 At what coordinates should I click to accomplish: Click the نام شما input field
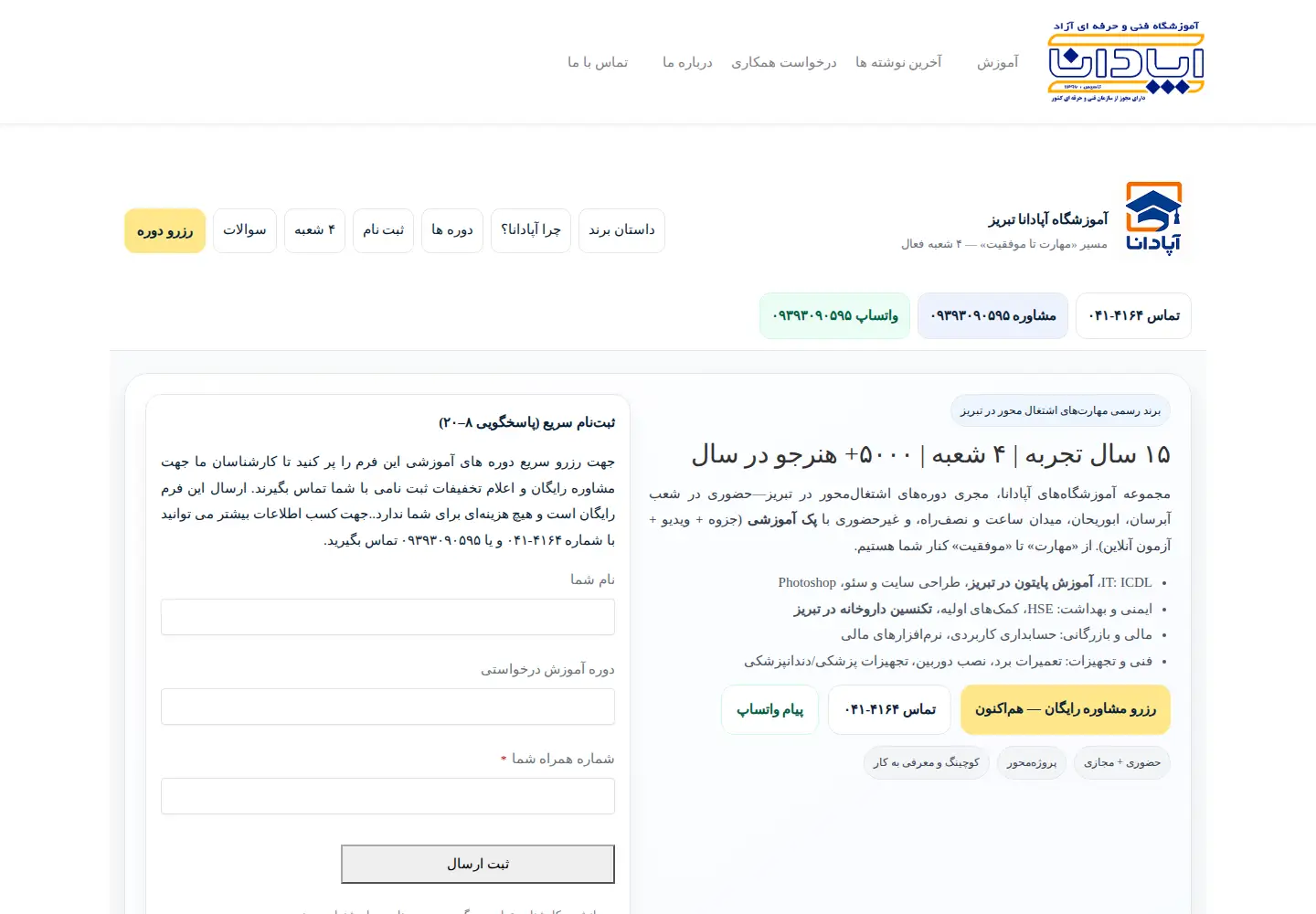(x=387, y=617)
